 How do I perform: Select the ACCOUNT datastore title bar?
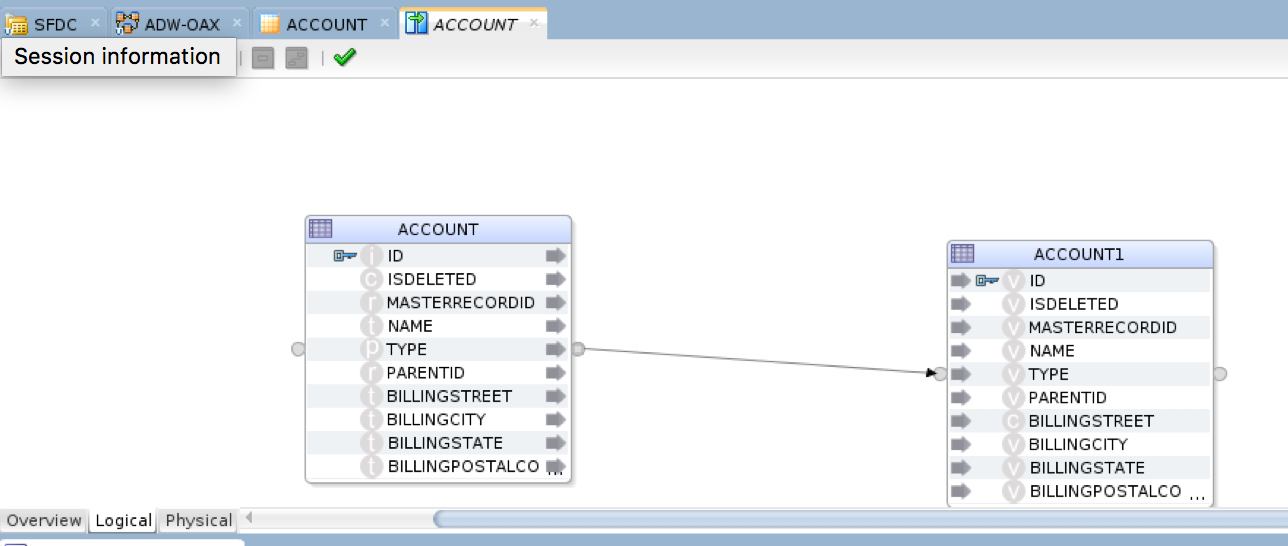click(x=438, y=229)
